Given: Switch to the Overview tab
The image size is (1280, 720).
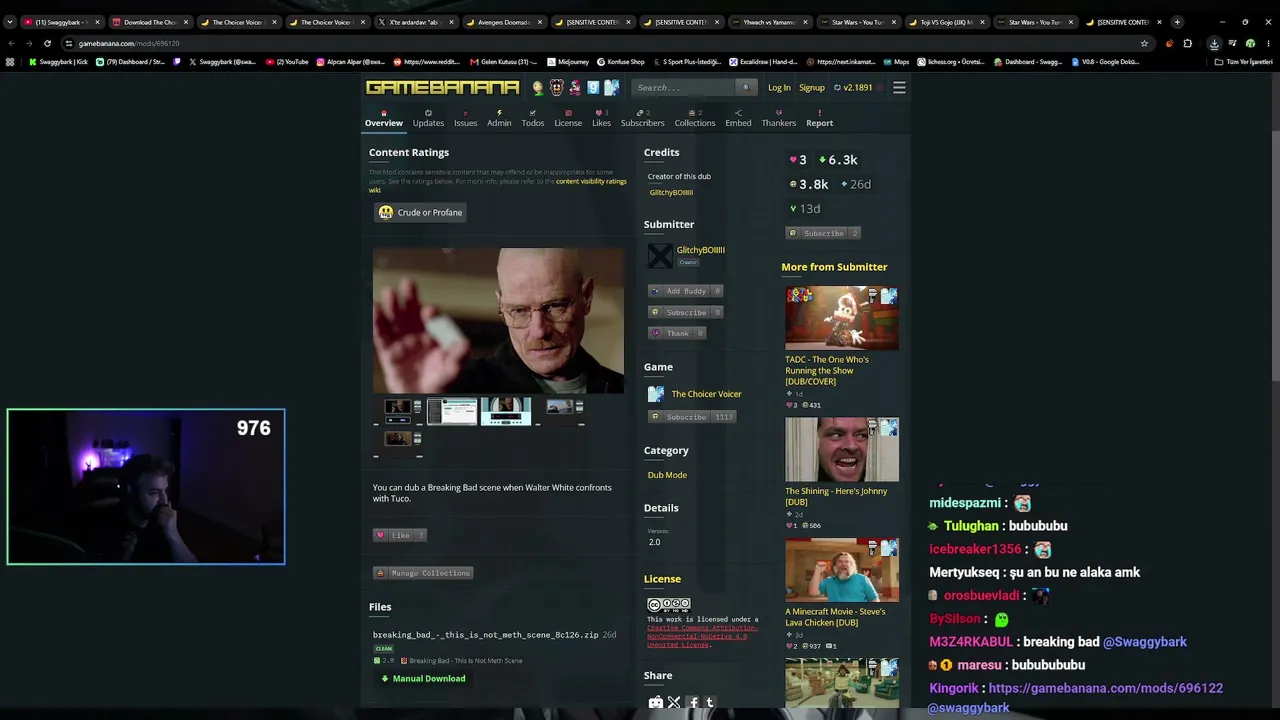Looking at the screenshot, I should [x=384, y=119].
